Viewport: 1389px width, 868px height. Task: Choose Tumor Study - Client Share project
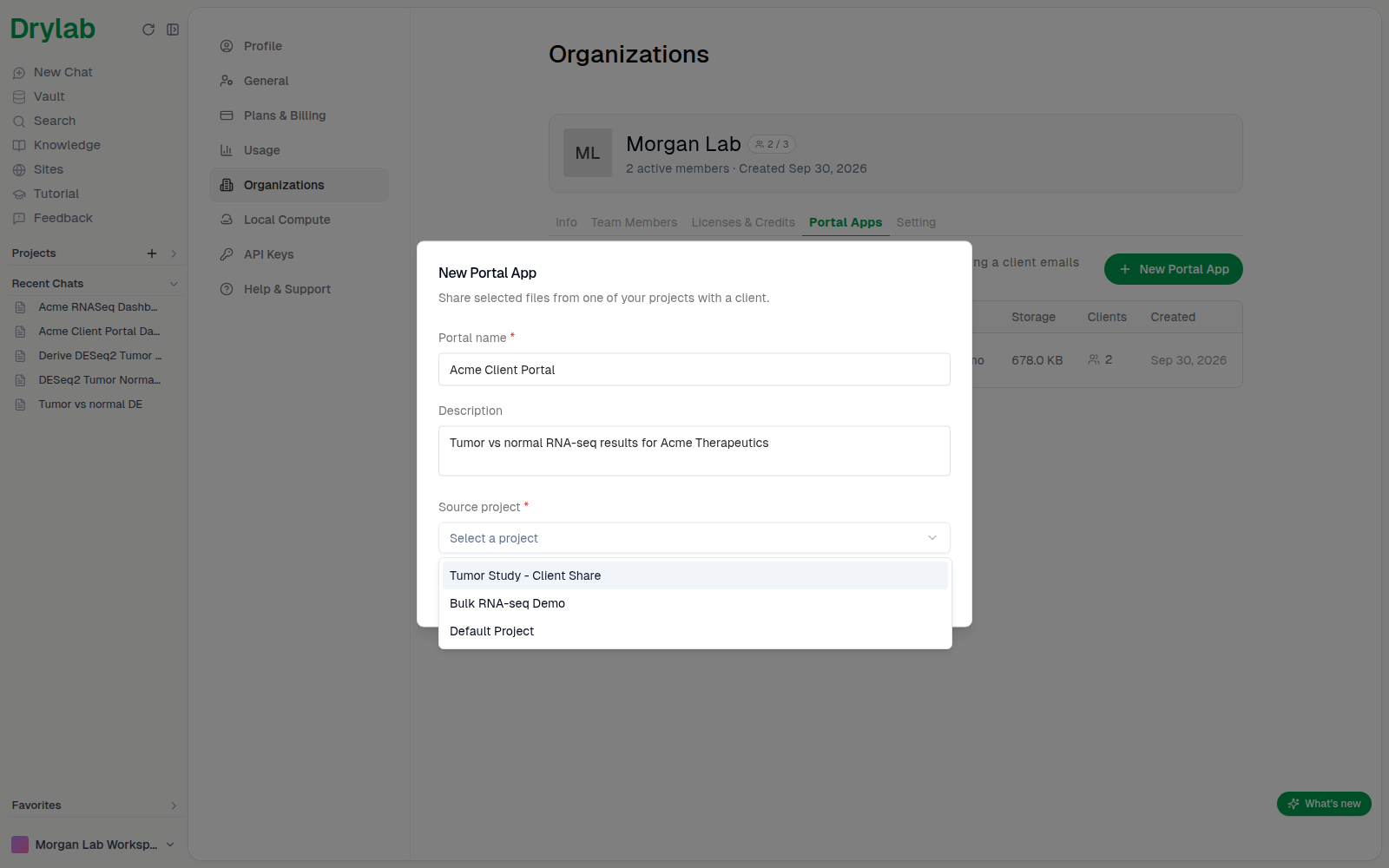(x=694, y=575)
